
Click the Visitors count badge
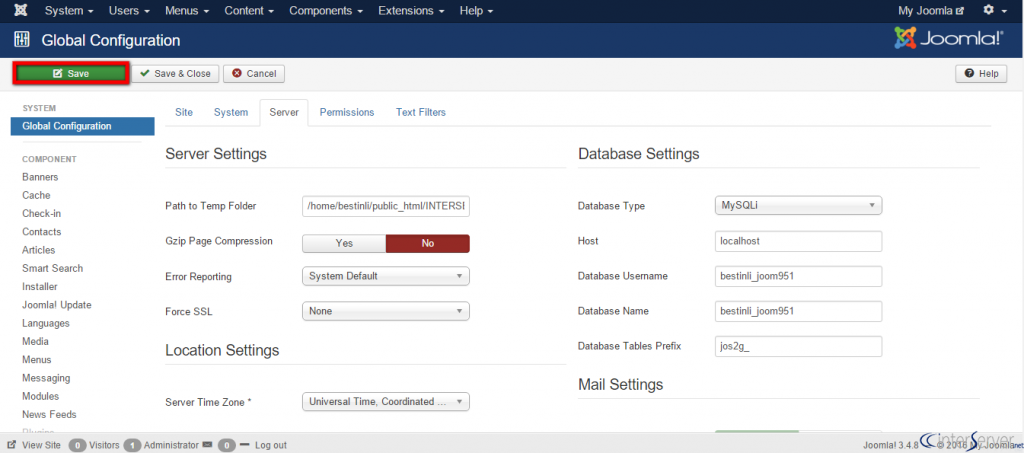(x=78, y=445)
